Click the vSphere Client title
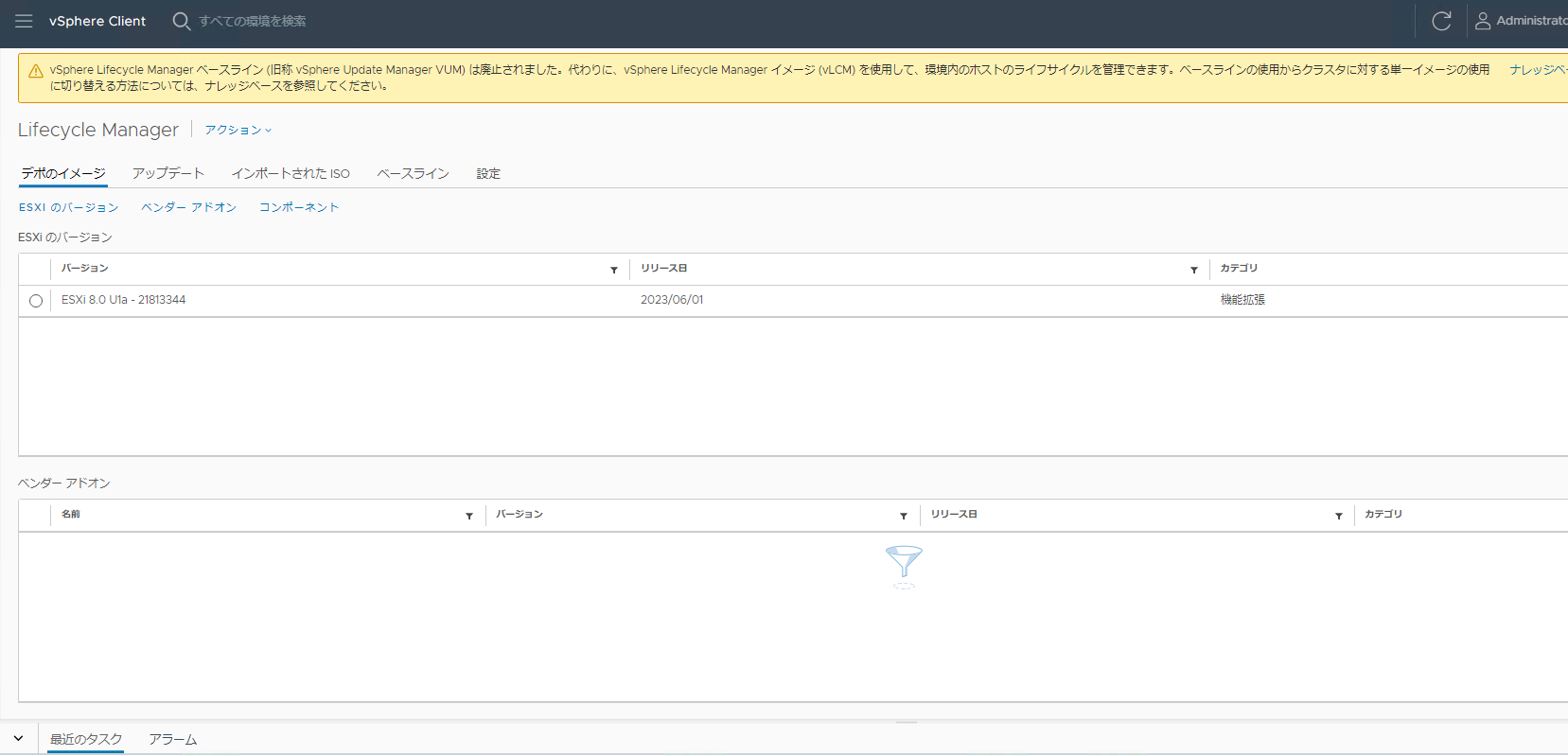1568x756 pixels. [97, 21]
